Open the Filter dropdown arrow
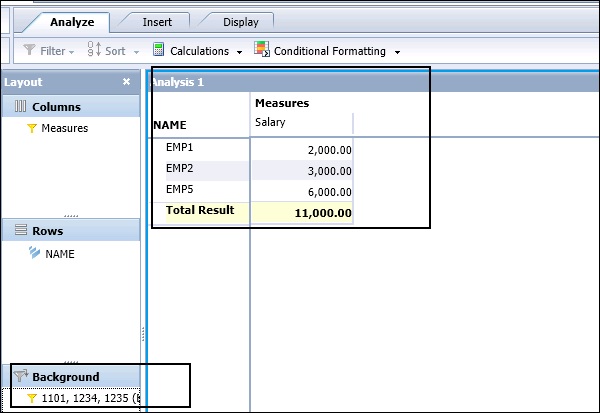The height and width of the screenshot is (413, 600). 72,52
